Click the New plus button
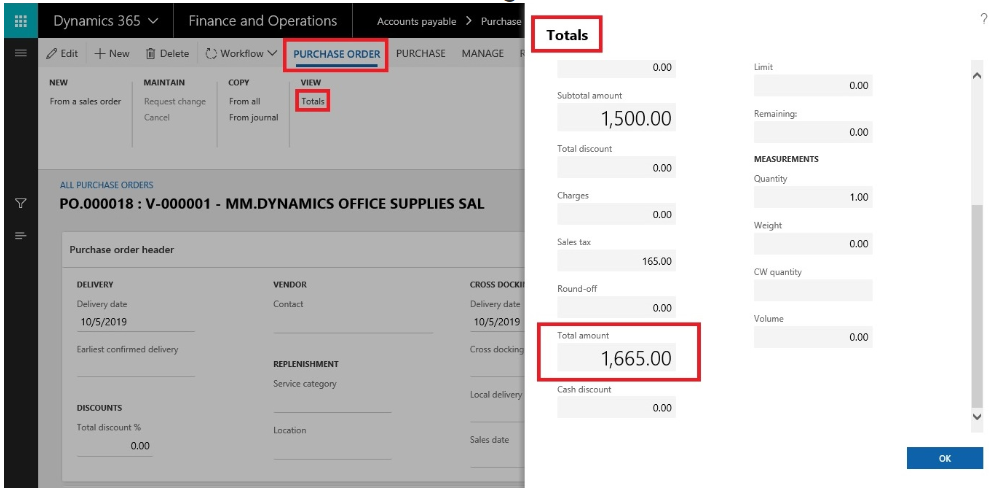 coord(112,54)
